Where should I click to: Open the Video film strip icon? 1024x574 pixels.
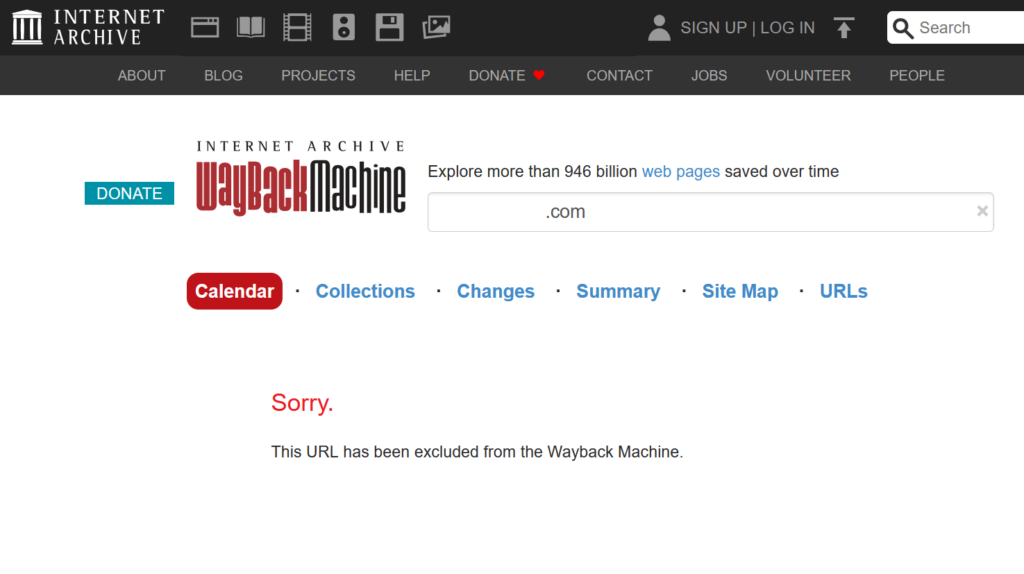point(297,27)
